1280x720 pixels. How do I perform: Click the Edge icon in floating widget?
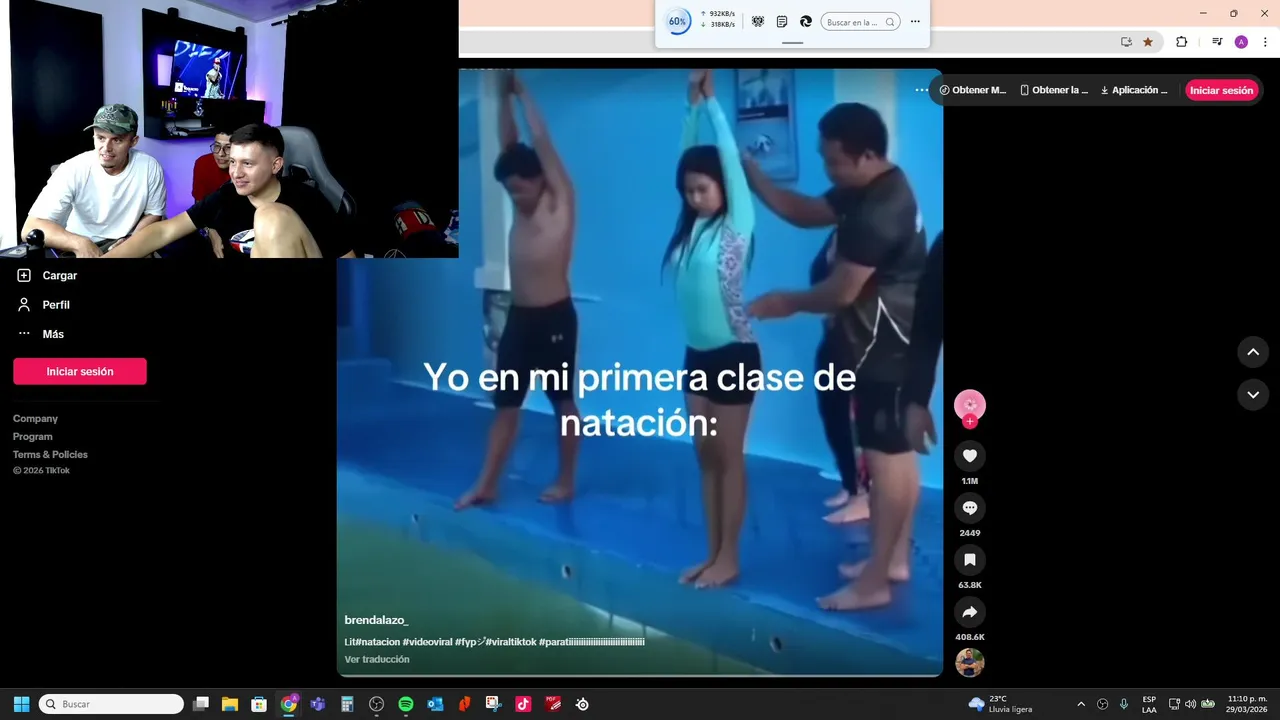[x=806, y=21]
